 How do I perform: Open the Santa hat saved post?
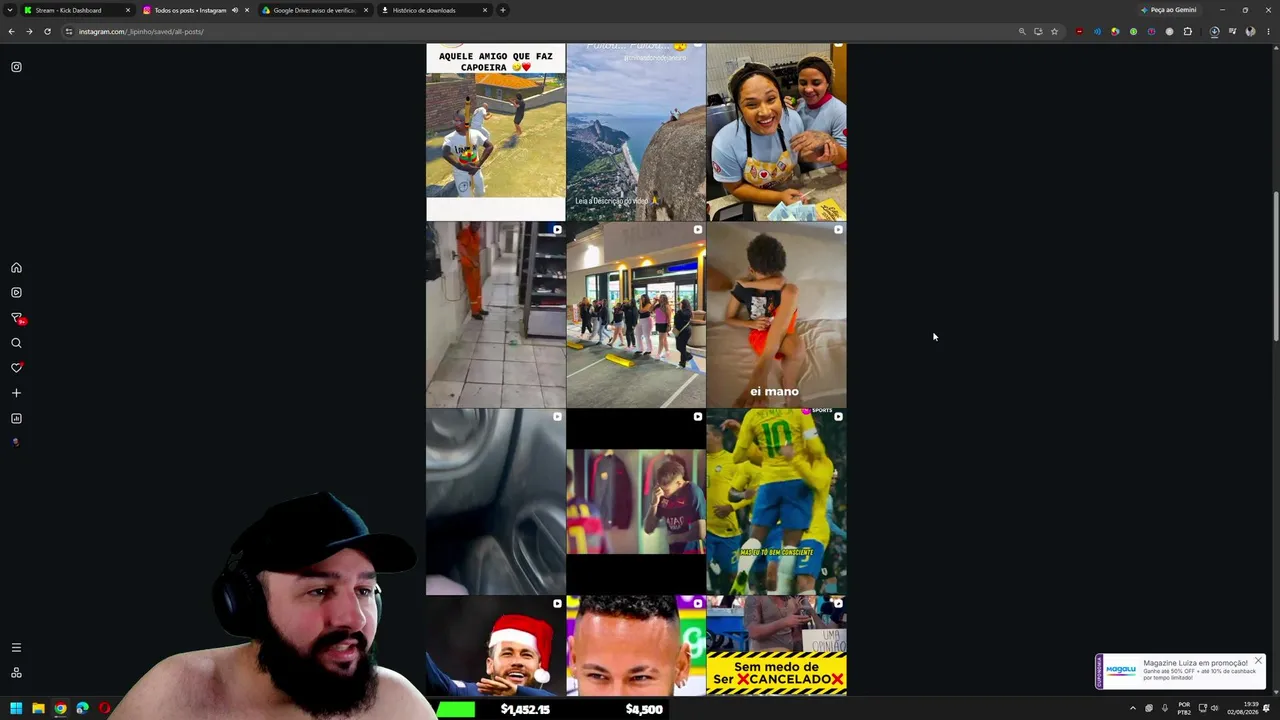pyautogui.click(x=496, y=646)
